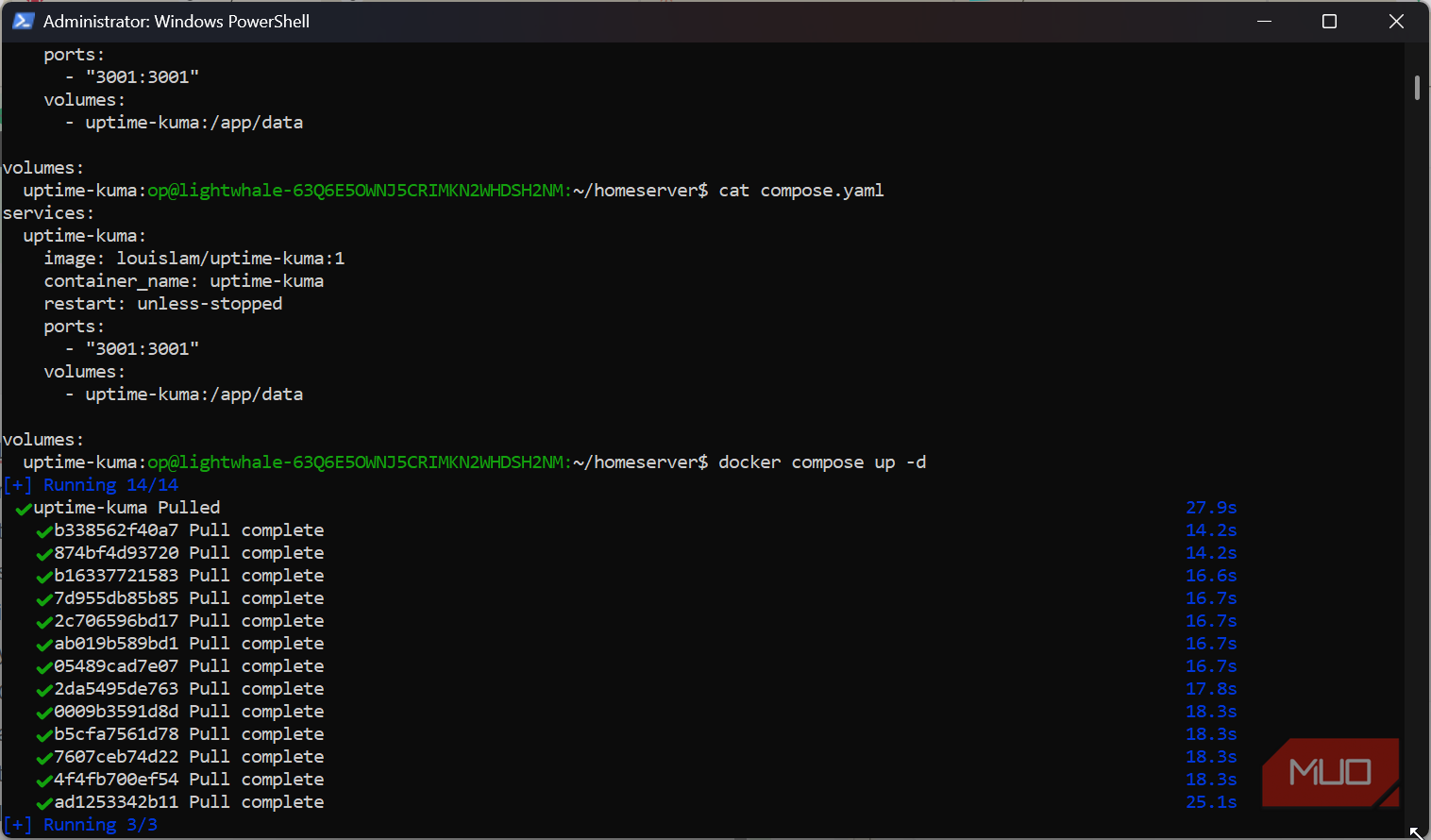The height and width of the screenshot is (840, 1431).
Task: Click layer ab019b589bd1 Pull complete
Action: (189, 644)
